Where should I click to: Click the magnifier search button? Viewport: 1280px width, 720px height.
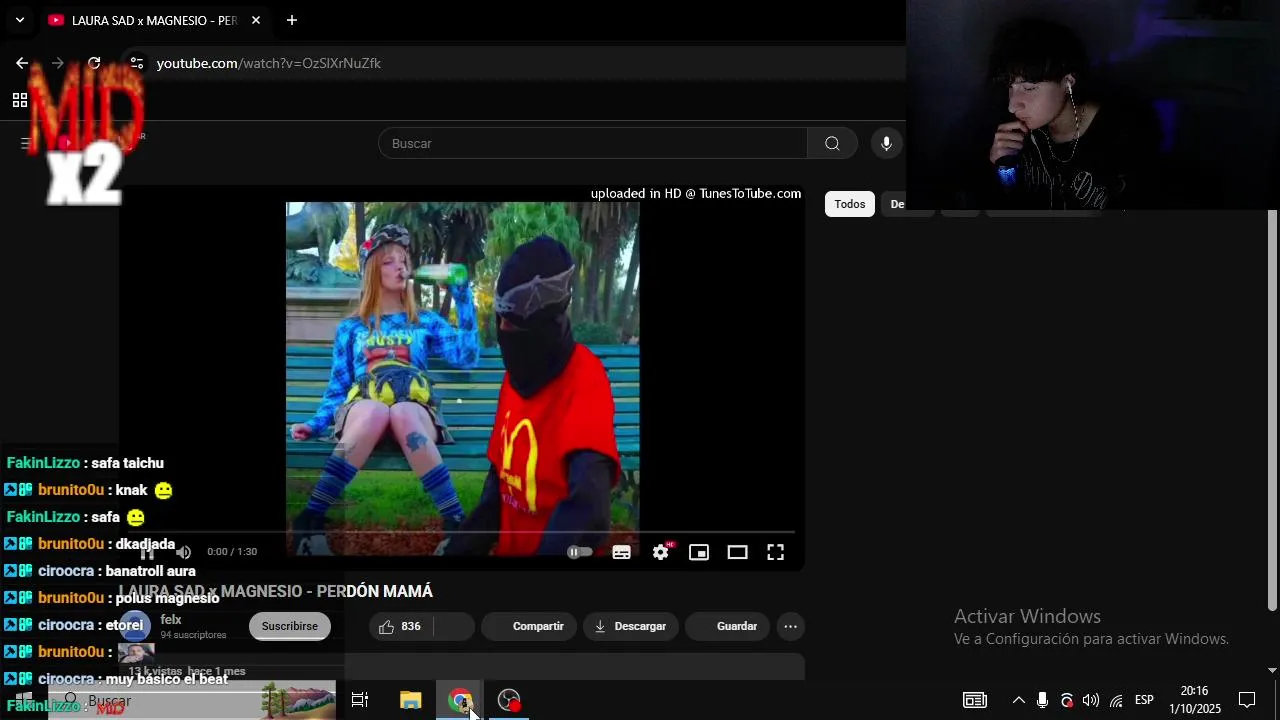pos(832,143)
